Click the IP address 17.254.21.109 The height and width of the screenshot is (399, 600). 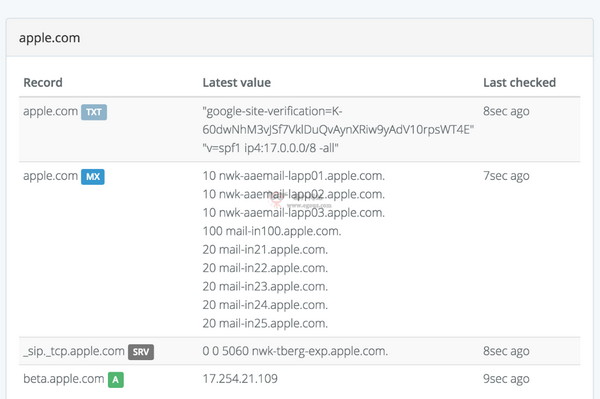pos(240,379)
